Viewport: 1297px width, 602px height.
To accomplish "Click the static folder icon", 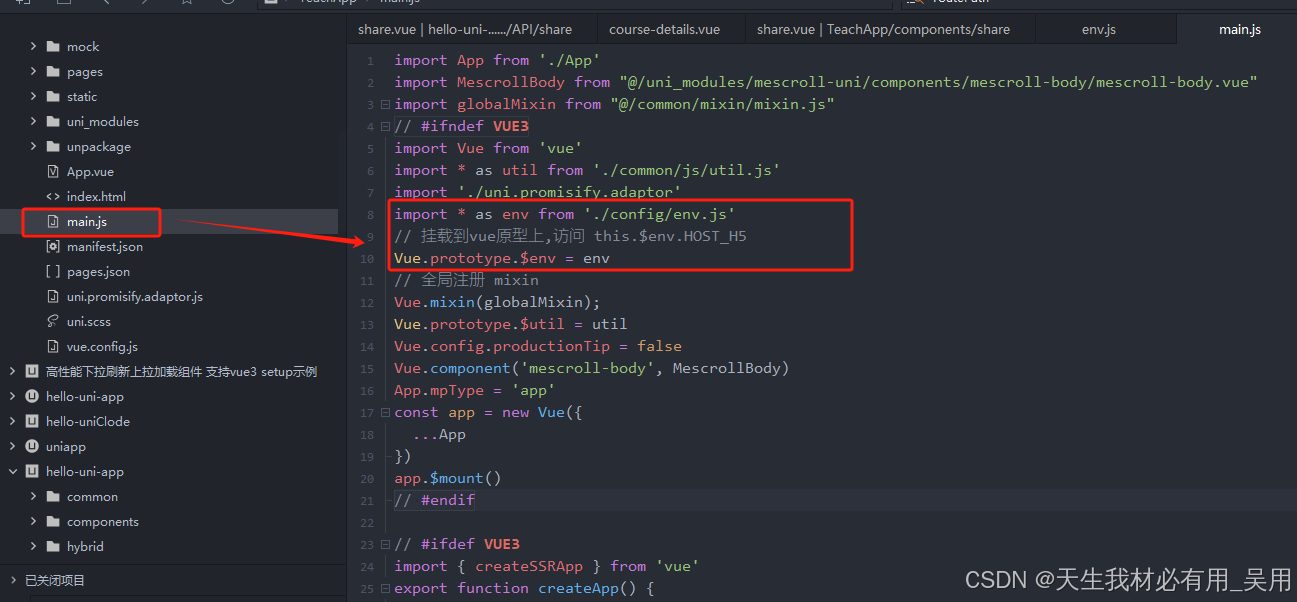I will point(53,97).
